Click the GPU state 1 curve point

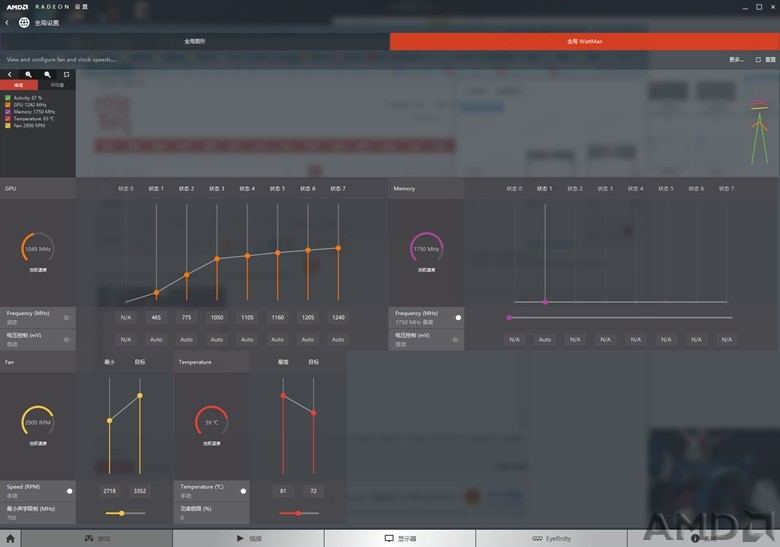click(156, 293)
